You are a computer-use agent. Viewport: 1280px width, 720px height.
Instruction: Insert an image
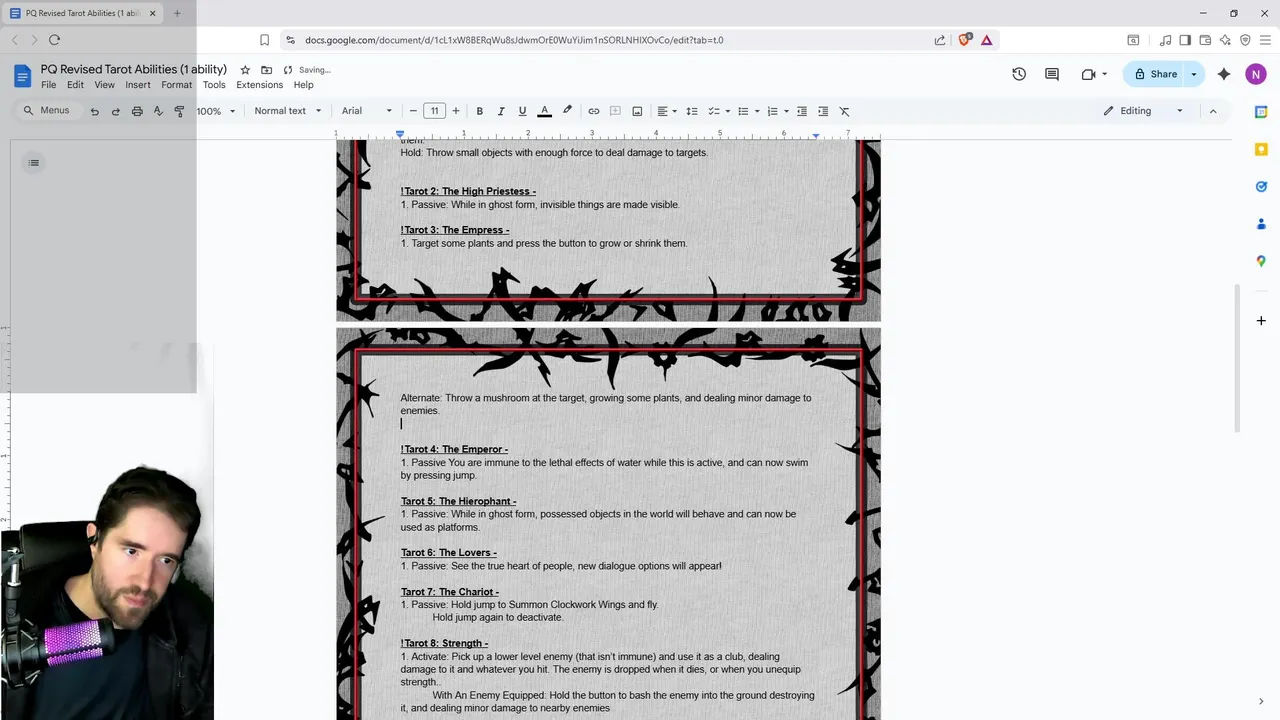(637, 111)
